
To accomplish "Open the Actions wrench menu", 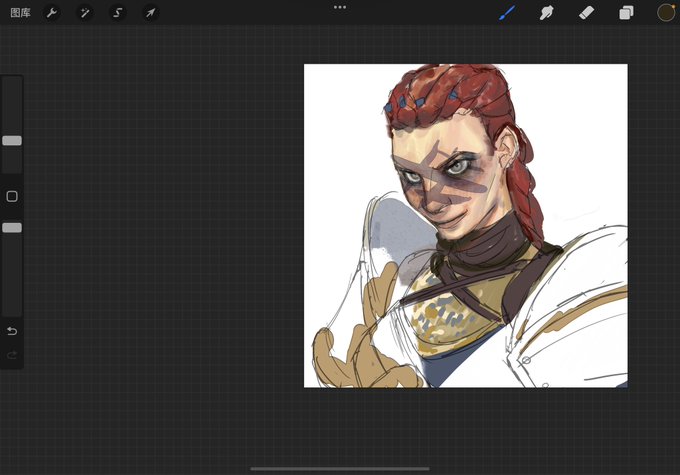I will [52, 13].
